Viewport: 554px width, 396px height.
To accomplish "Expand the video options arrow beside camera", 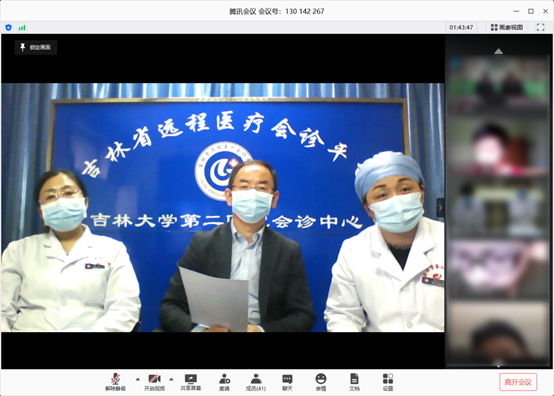I will [x=171, y=379].
